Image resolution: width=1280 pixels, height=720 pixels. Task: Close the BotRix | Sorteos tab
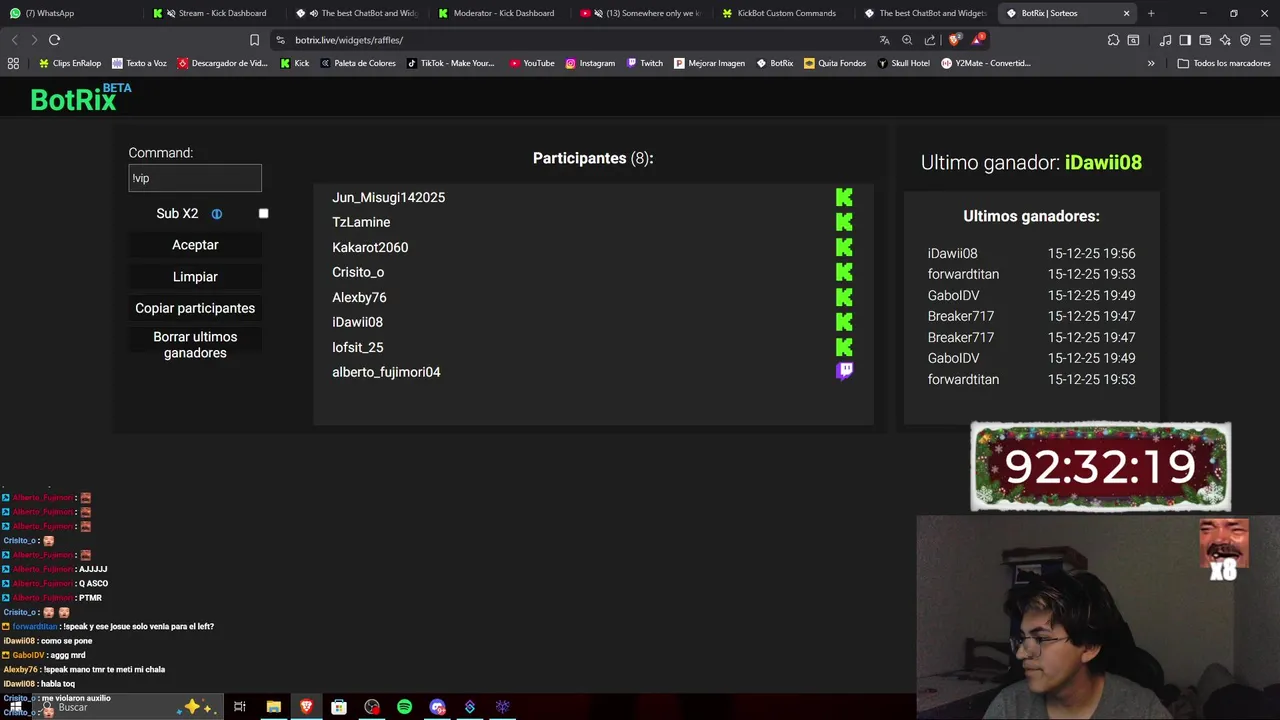[1126, 13]
